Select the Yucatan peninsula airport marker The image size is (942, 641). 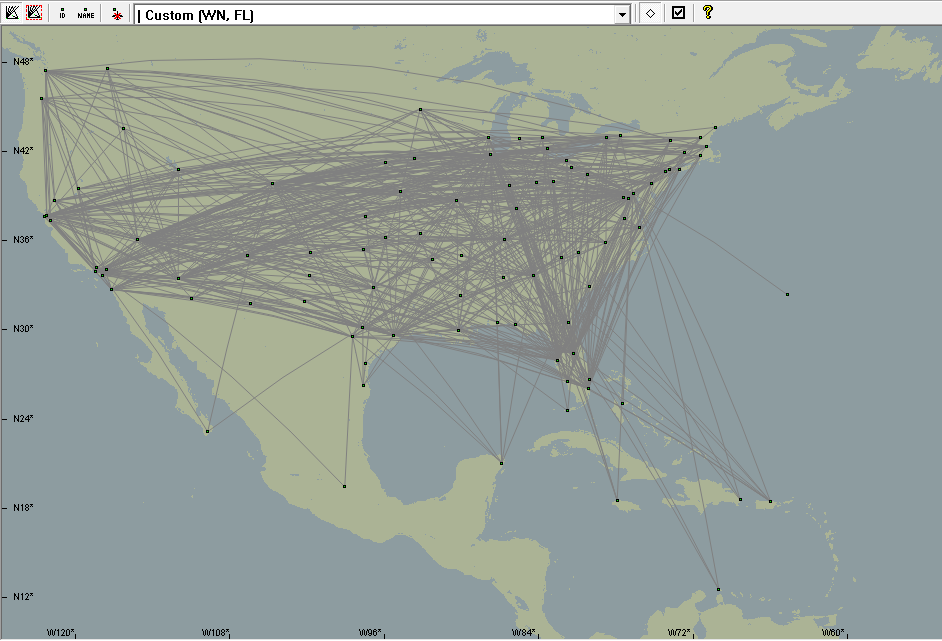click(x=502, y=463)
